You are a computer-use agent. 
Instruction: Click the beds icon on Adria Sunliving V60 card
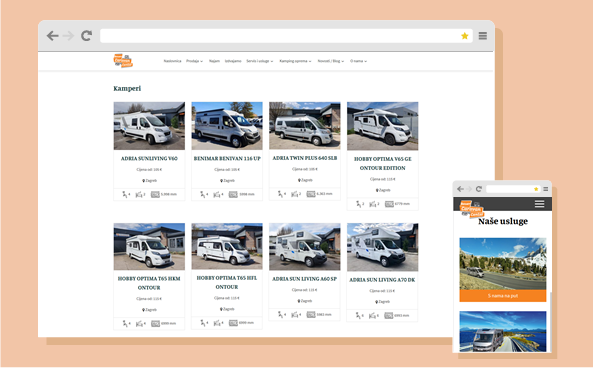point(139,195)
